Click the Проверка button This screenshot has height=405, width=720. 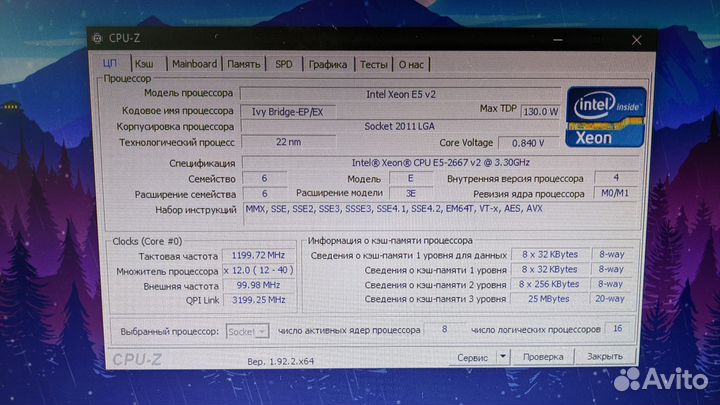coord(543,355)
